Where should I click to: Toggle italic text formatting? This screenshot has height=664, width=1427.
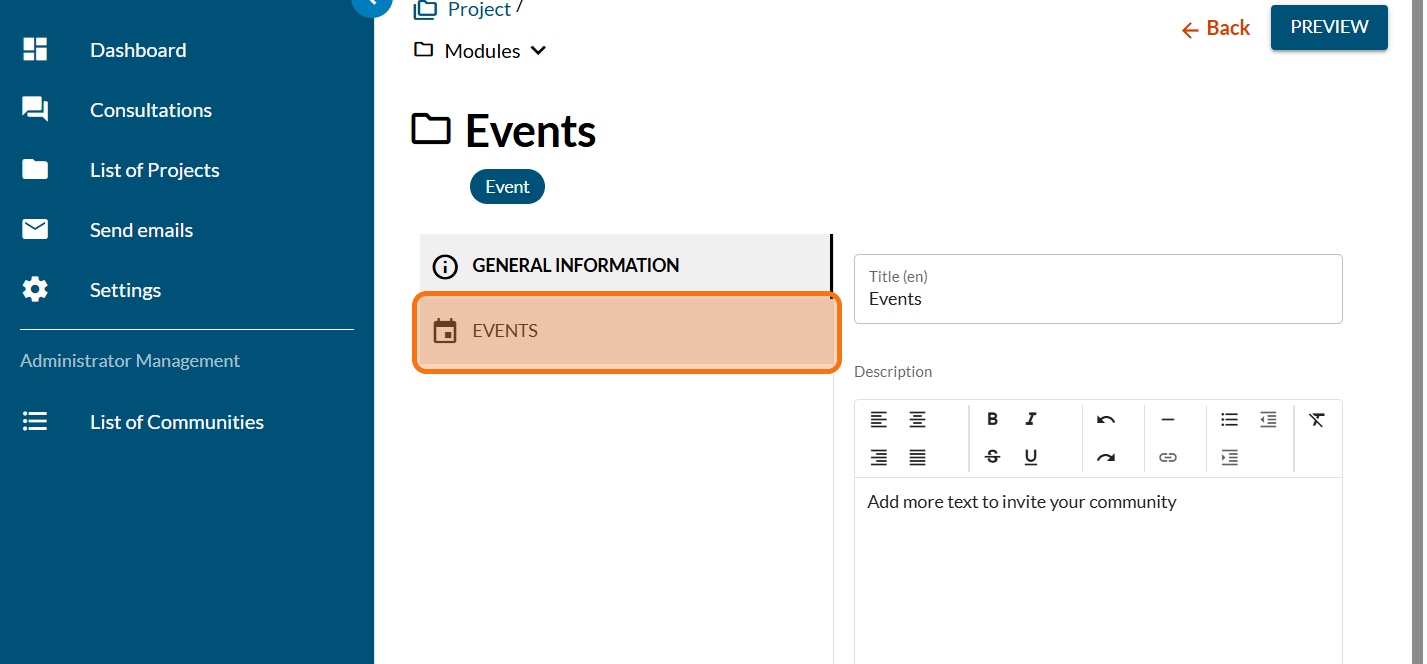[x=1031, y=420]
